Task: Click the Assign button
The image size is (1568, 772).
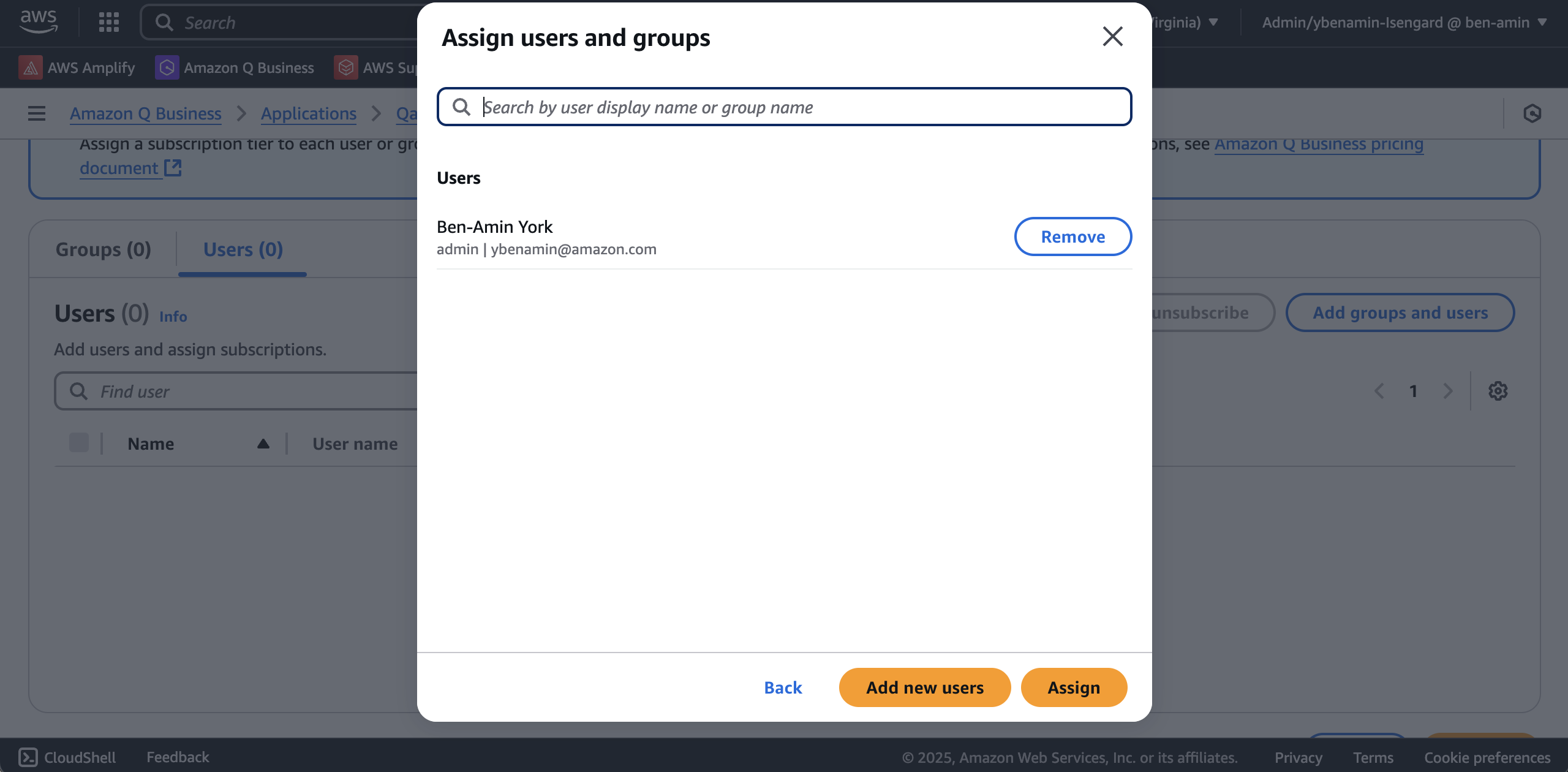Action: tap(1073, 687)
